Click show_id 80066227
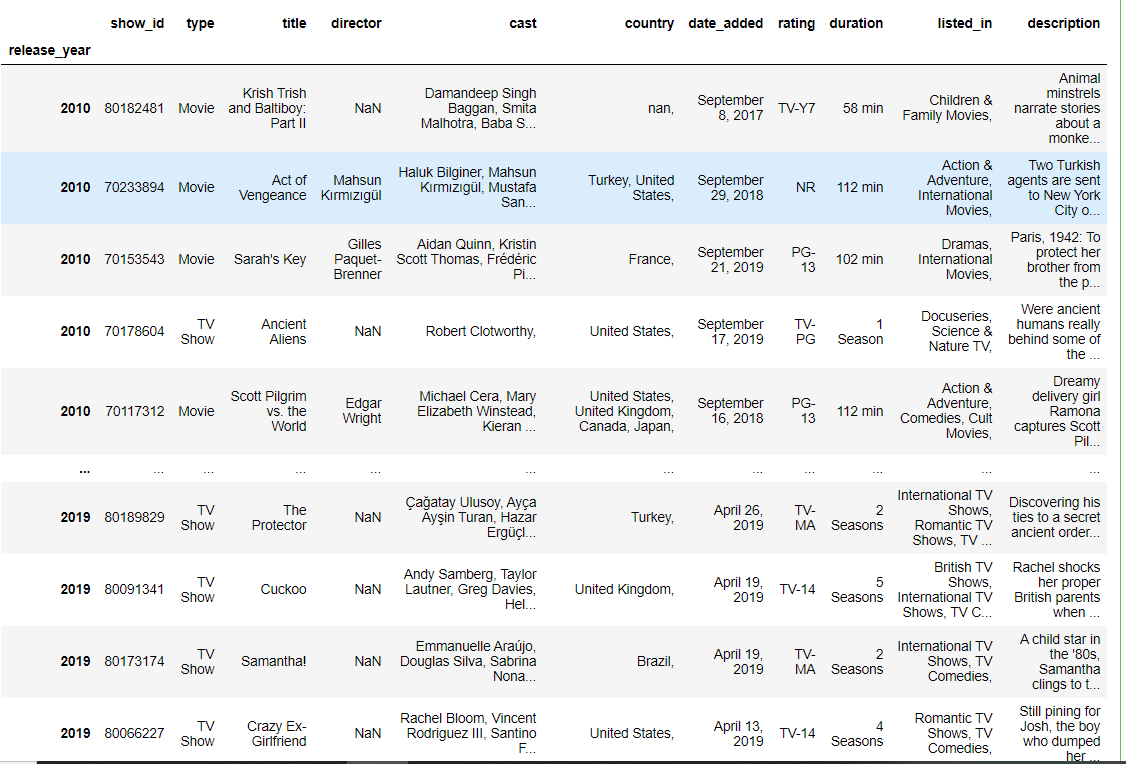 click(134, 733)
